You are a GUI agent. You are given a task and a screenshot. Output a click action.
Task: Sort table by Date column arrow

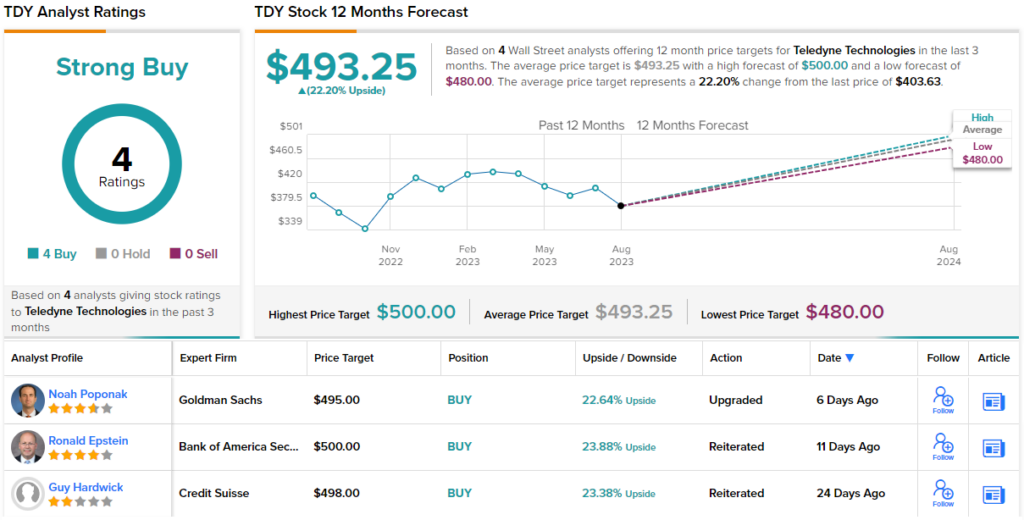coord(850,358)
